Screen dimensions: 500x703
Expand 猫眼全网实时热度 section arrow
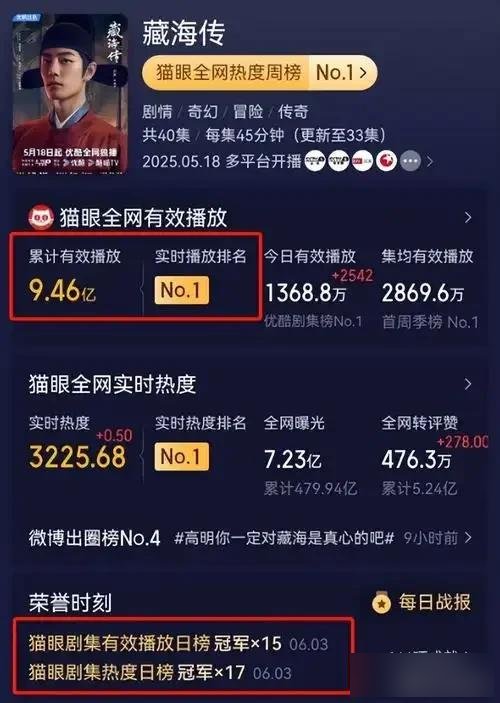pyautogui.click(x=468, y=384)
